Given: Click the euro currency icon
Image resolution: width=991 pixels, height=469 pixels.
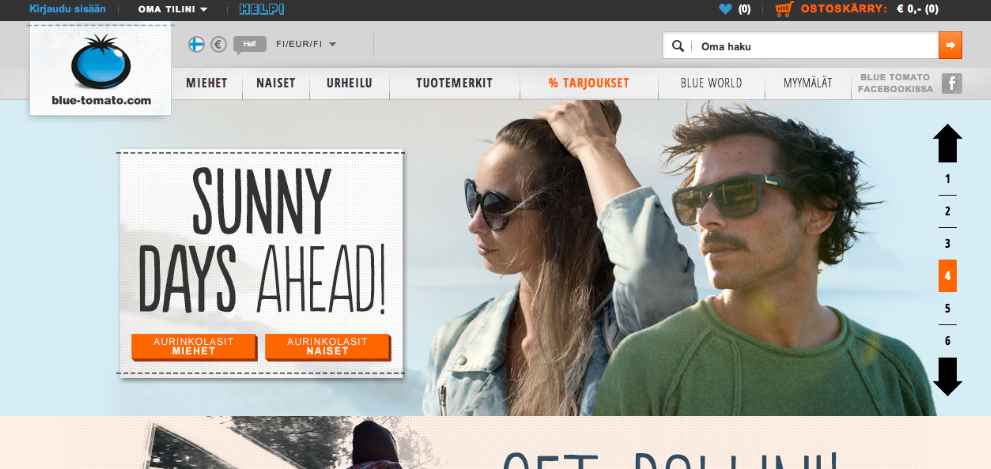Looking at the screenshot, I should tap(219, 44).
